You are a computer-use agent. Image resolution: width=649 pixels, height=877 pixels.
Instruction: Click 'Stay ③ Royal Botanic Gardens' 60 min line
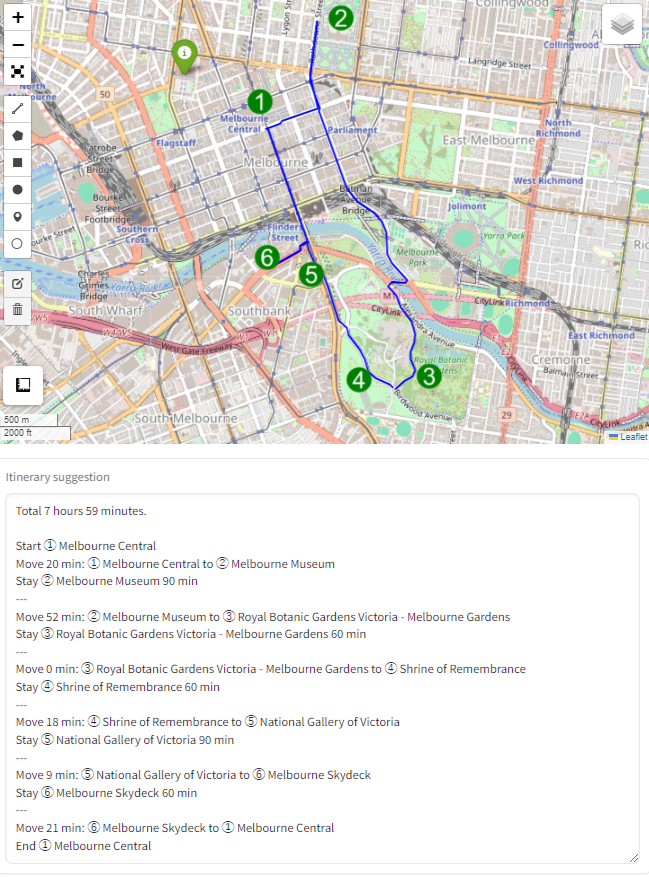pyautogui.click(x=191, y=634)
